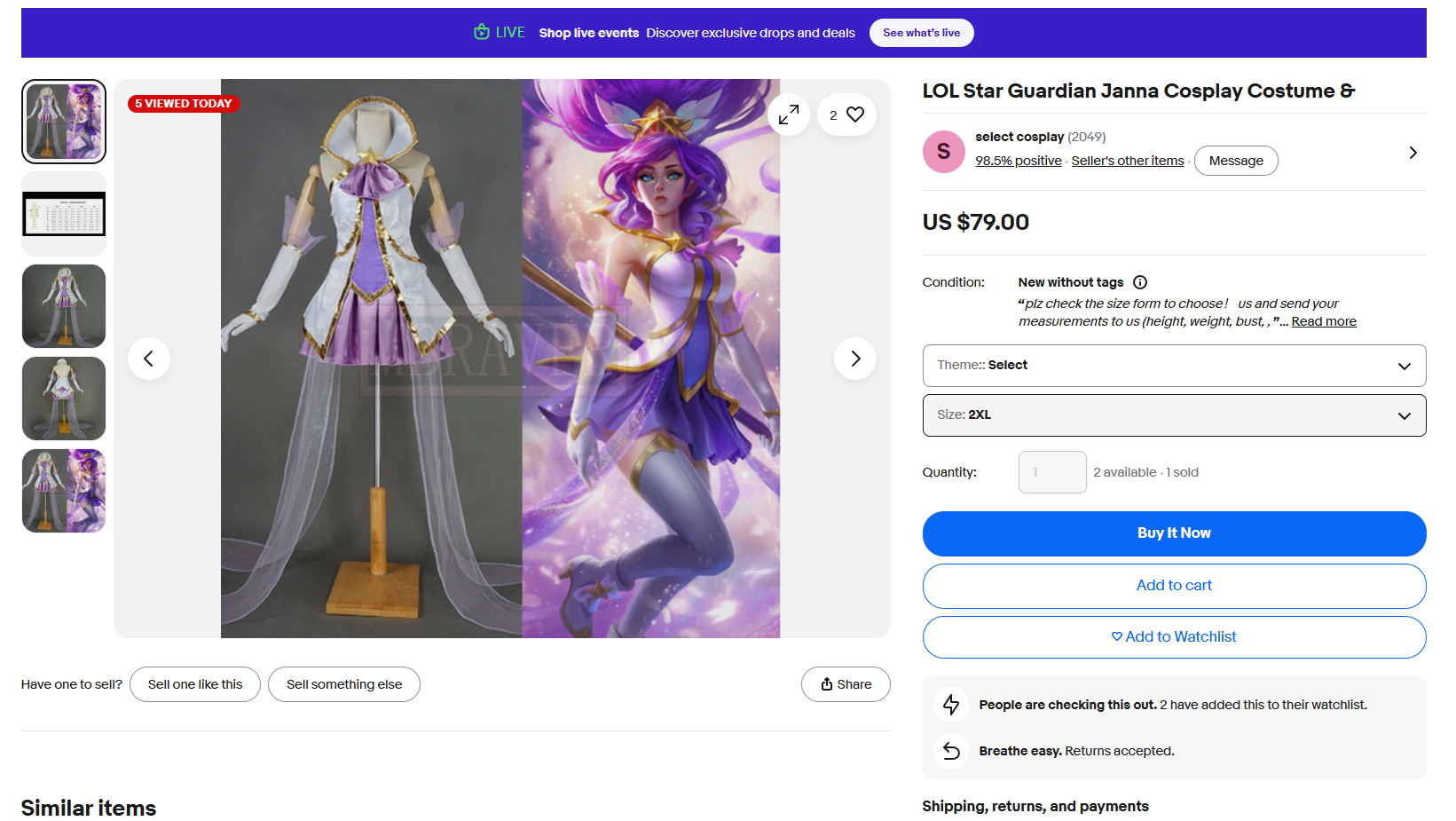Click '2 available · 1 sold' text

(x=1145, y=472)
